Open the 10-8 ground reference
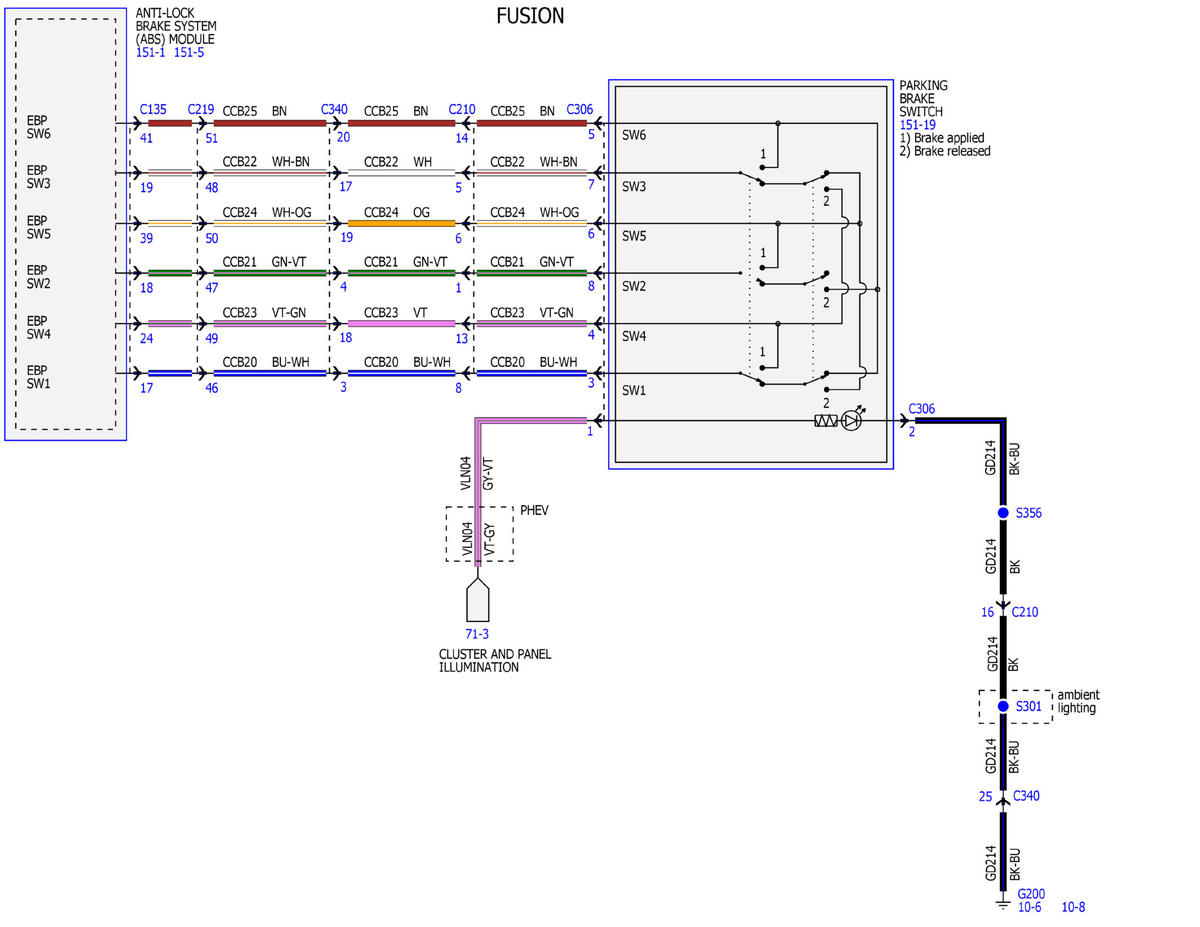The height and width of the screenshot is (927, 1200). 1073,907
